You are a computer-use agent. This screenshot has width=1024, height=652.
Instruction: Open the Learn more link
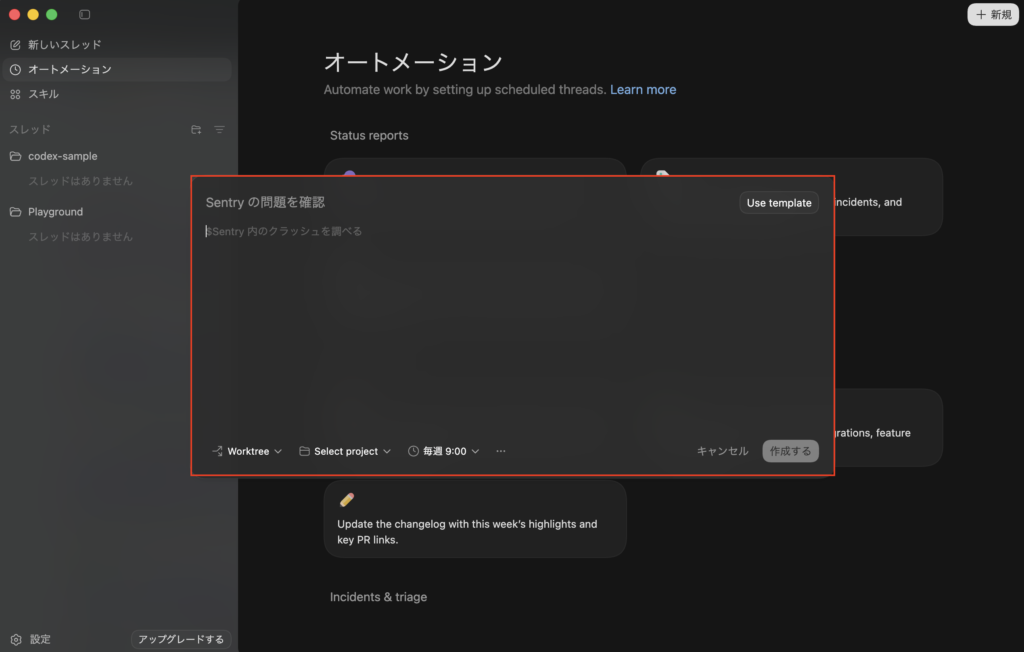[643, 90]
